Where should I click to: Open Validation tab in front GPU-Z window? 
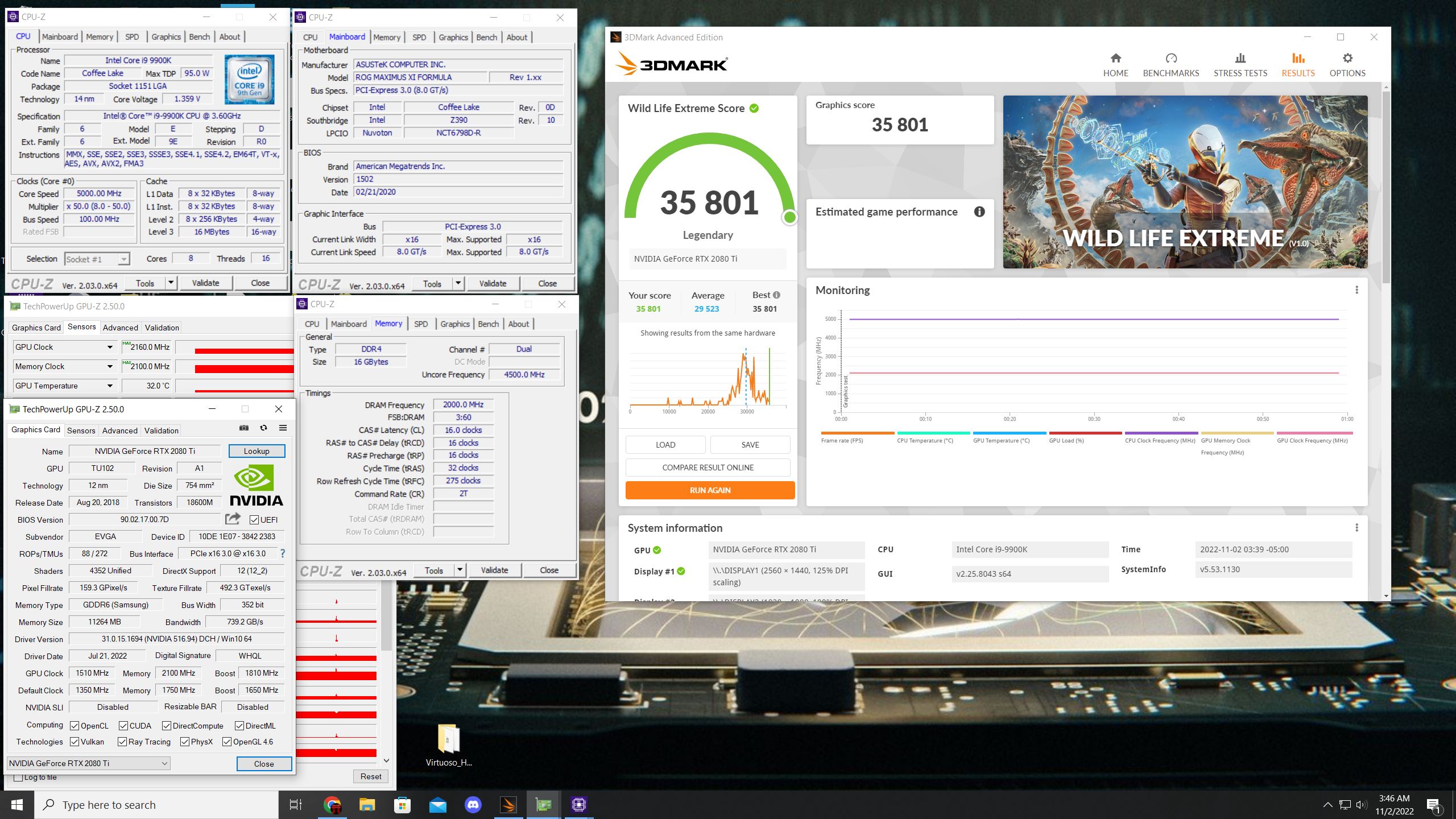(x=162, y=431)
